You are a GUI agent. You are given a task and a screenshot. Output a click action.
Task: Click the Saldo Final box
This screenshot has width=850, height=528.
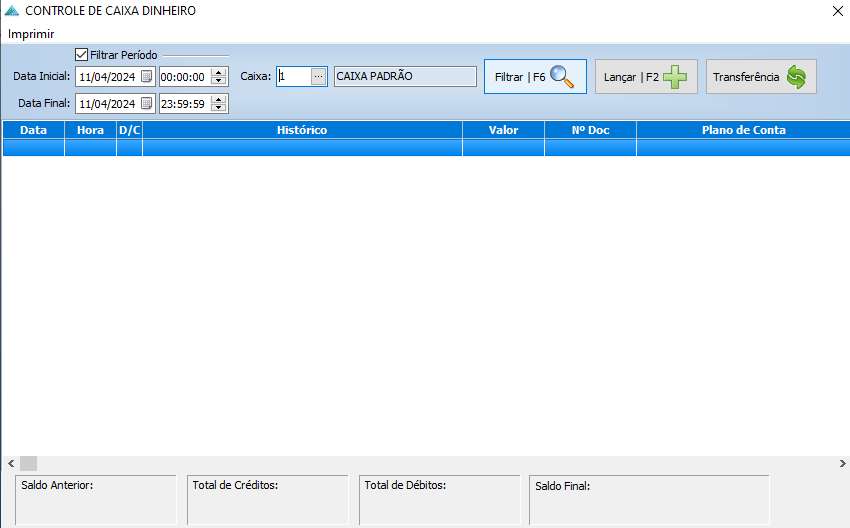649,500
